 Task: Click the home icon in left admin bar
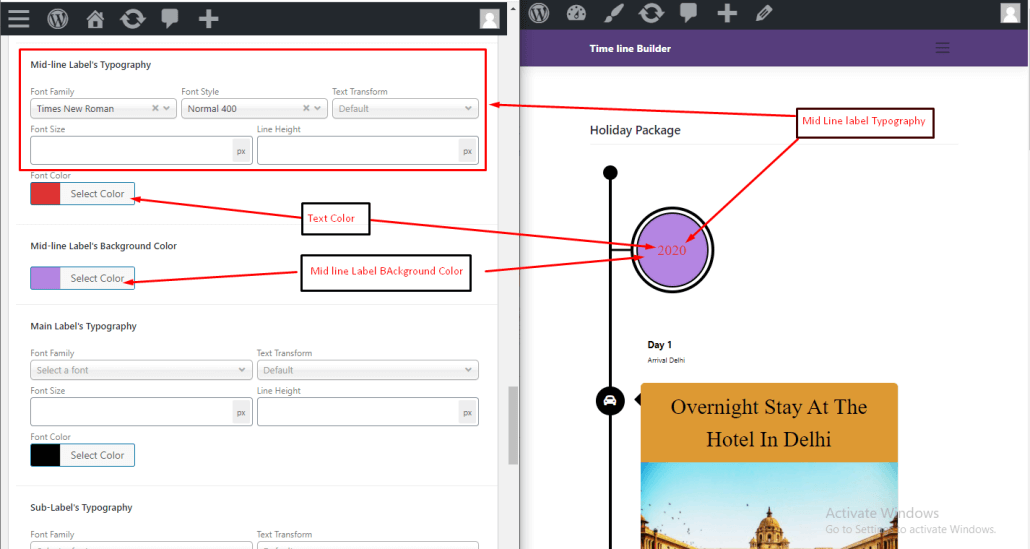pos(95,18)
